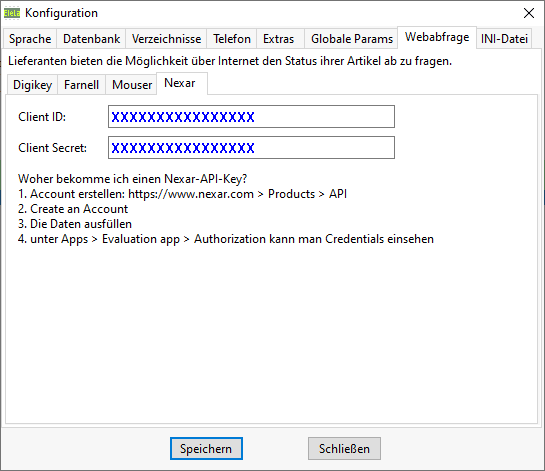Show the Globale Params tab
Viewport: 545px width, 471px height.
click(352, 39)
